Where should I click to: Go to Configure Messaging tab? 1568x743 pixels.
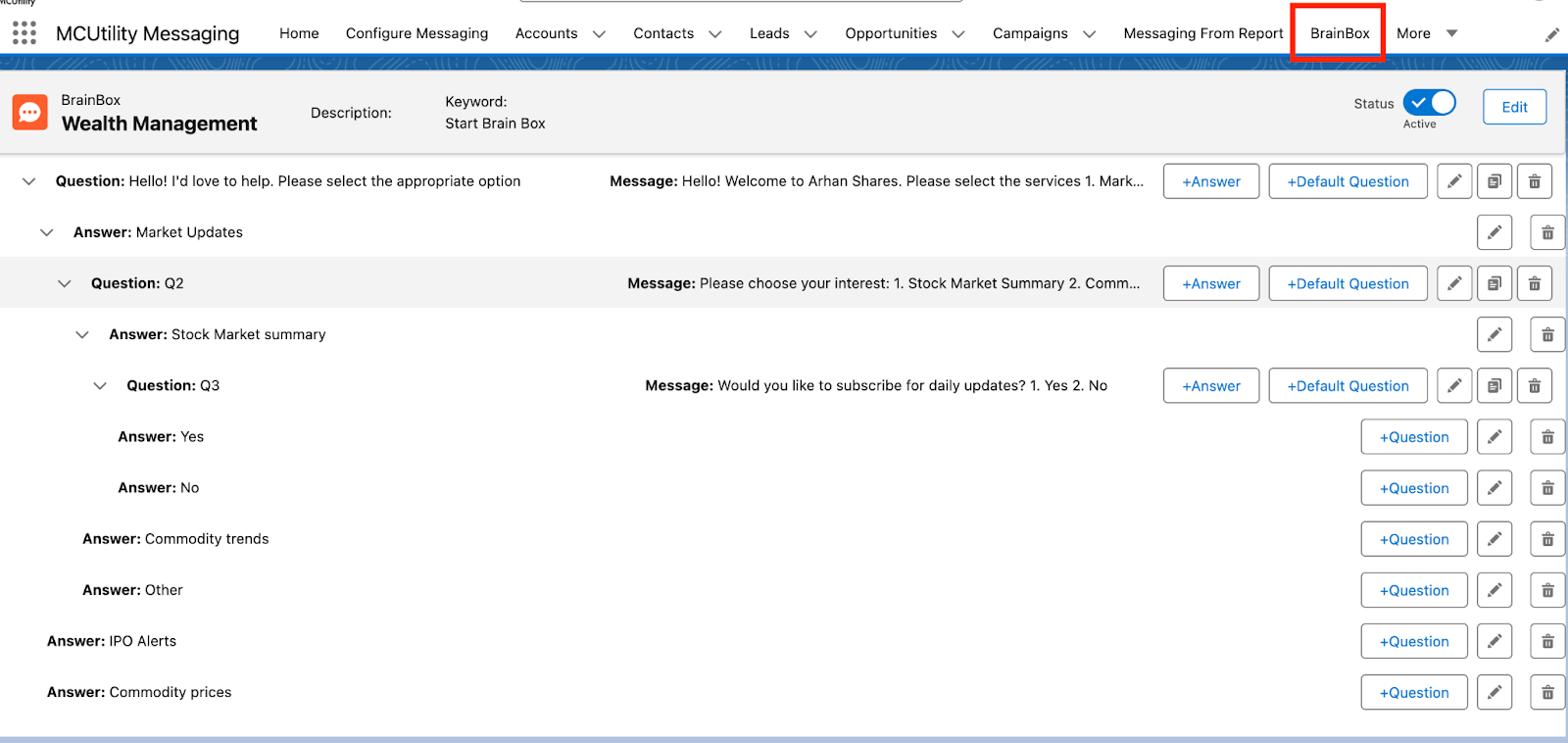[416, 33]
